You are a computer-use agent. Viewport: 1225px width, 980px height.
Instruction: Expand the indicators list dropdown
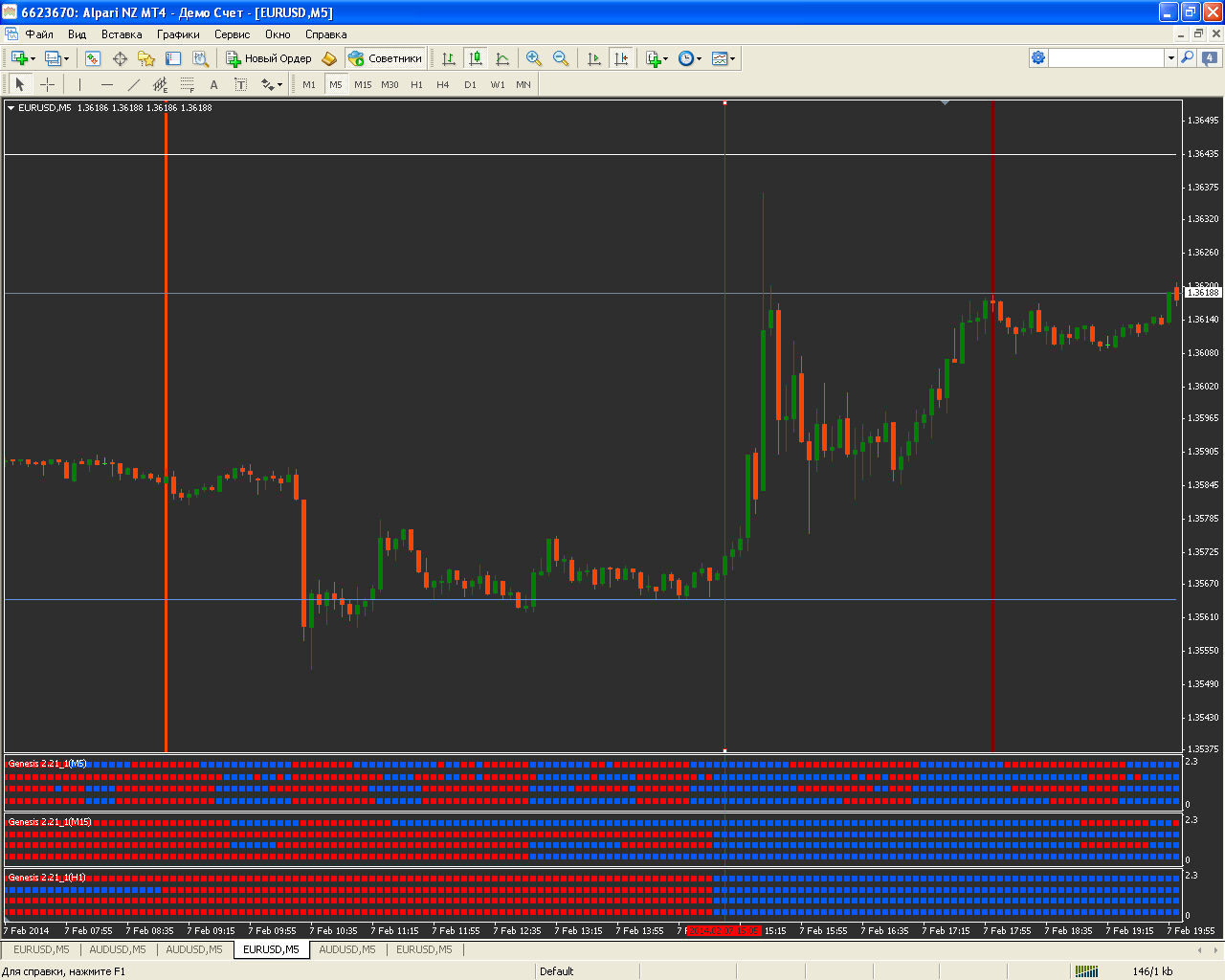coord(666,59)
